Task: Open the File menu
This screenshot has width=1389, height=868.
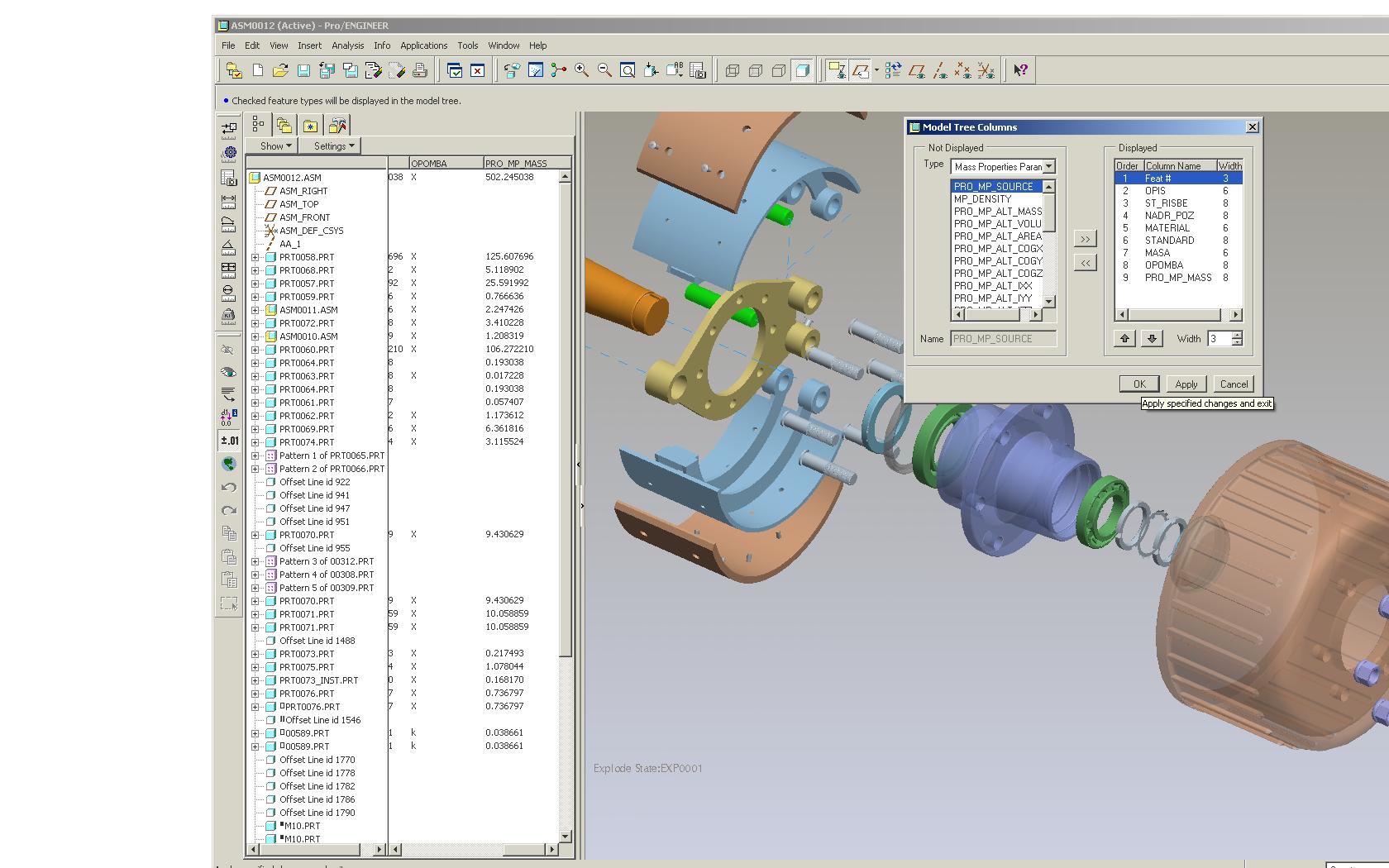Action: pyautogui.click(x=228, y=45)
